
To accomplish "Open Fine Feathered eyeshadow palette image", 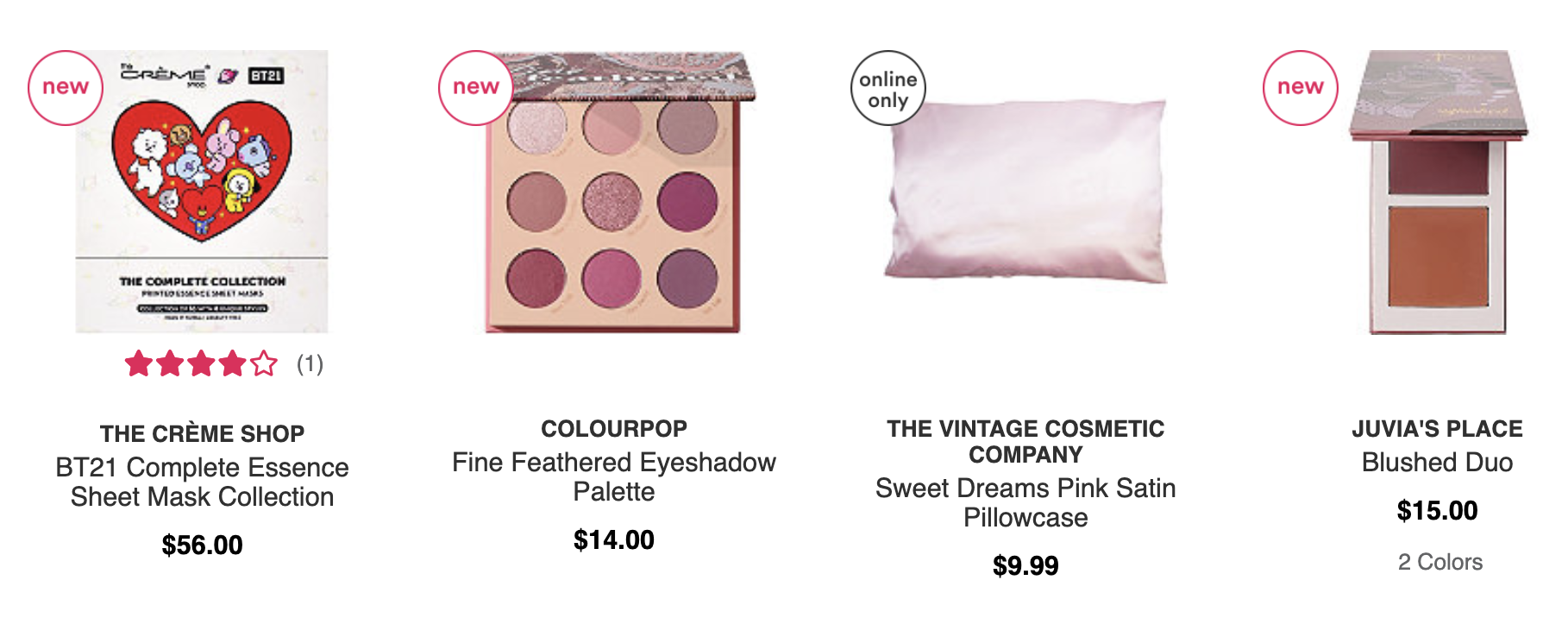I will pos(614,192).
